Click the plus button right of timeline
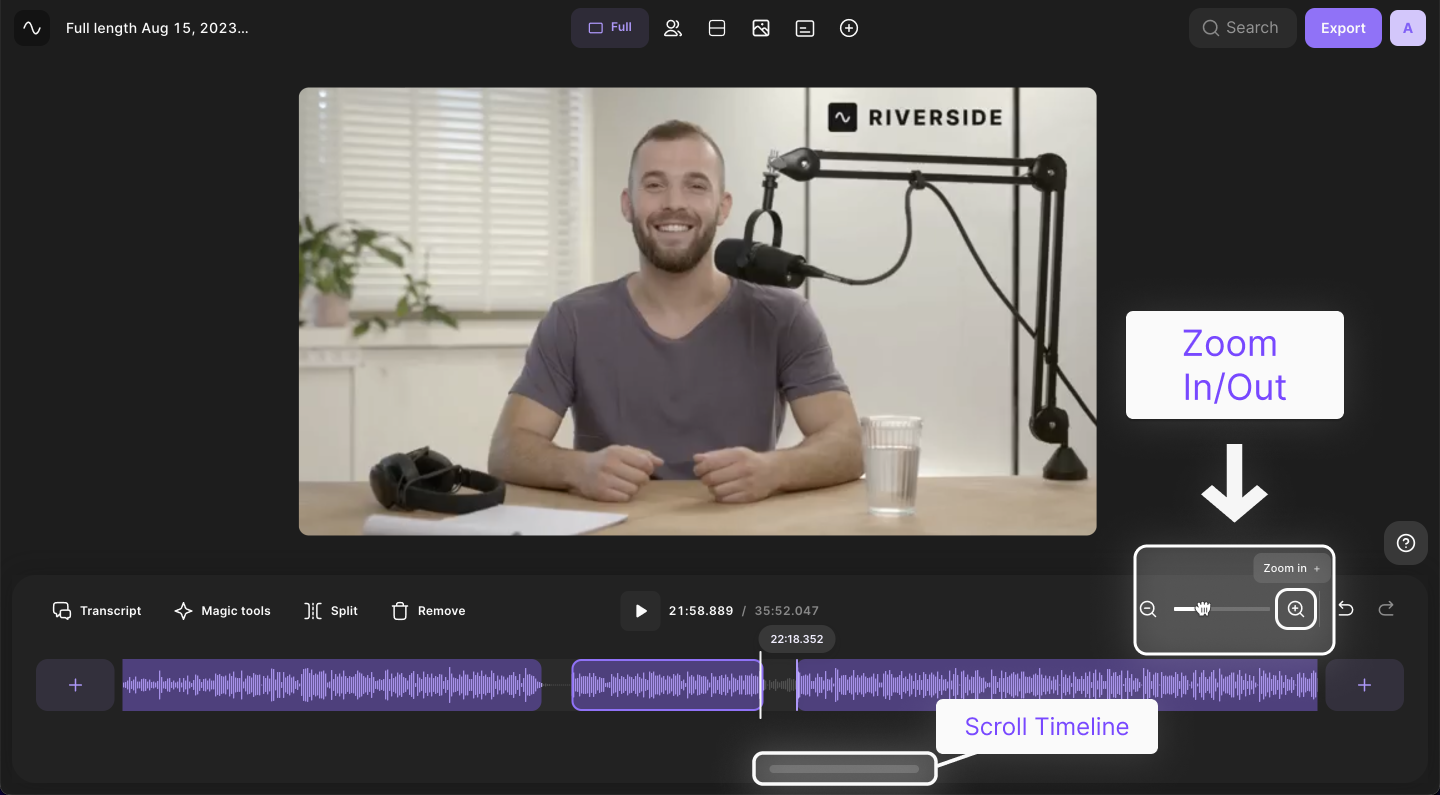1440x795 pixels. (1364, 685)
